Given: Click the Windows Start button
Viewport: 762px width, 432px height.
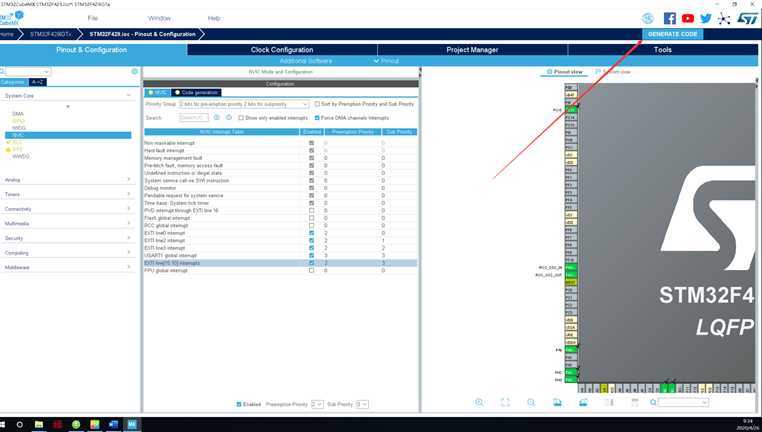Looking at the screenshot, I should [2, 424].
